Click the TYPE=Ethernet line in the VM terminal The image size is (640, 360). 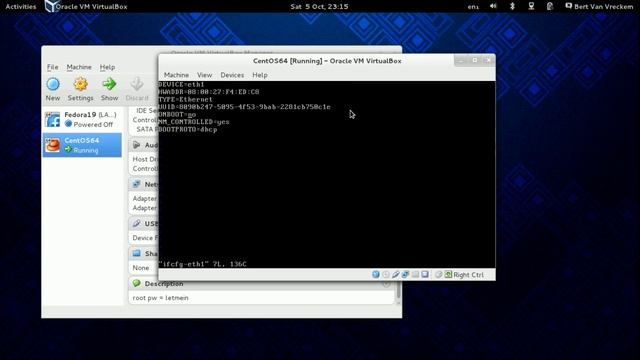pyautogui.click(x=185, y=100)
